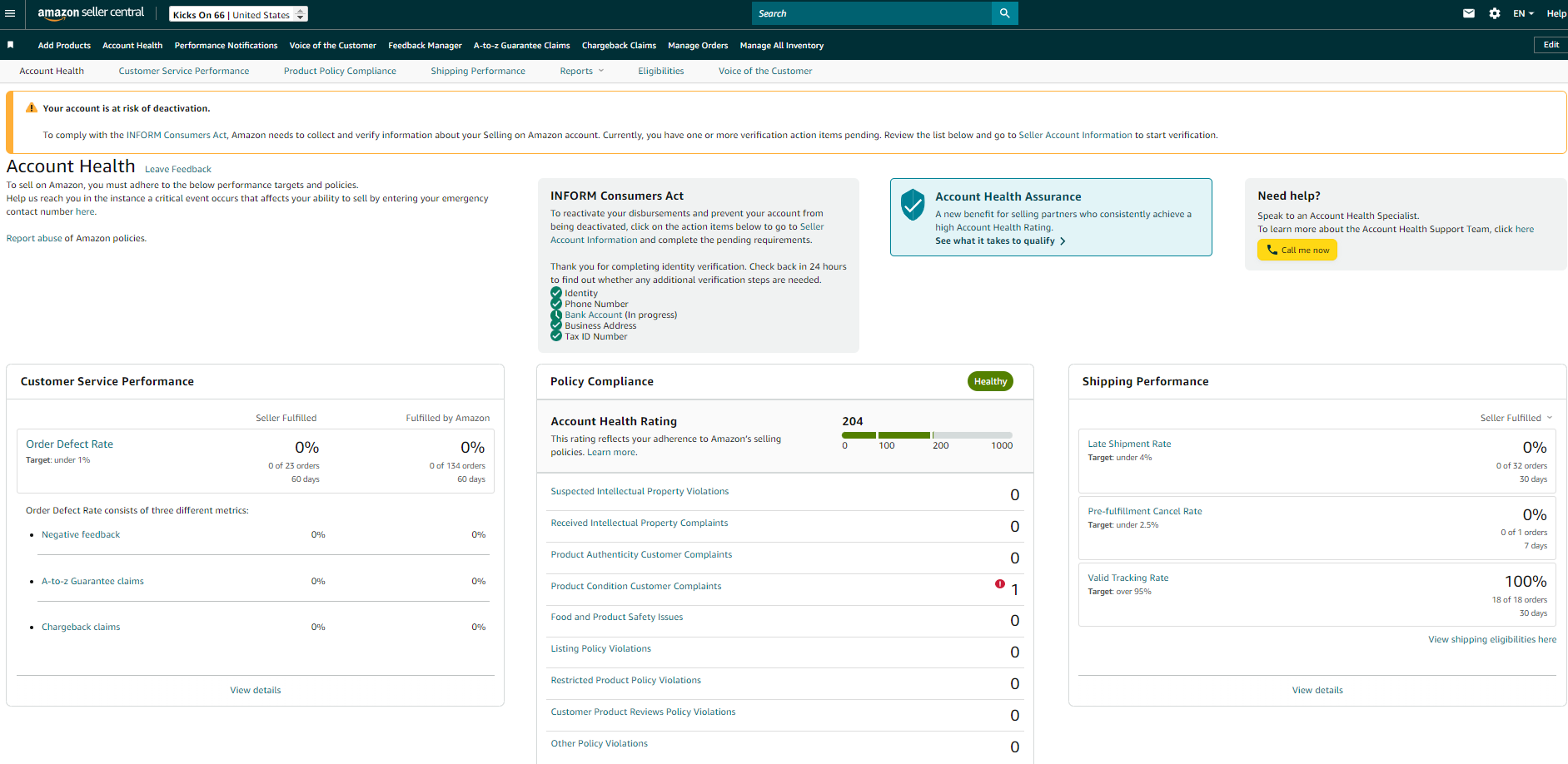Go to Feedback Manager
The image size is (1568, 764).
425,46
